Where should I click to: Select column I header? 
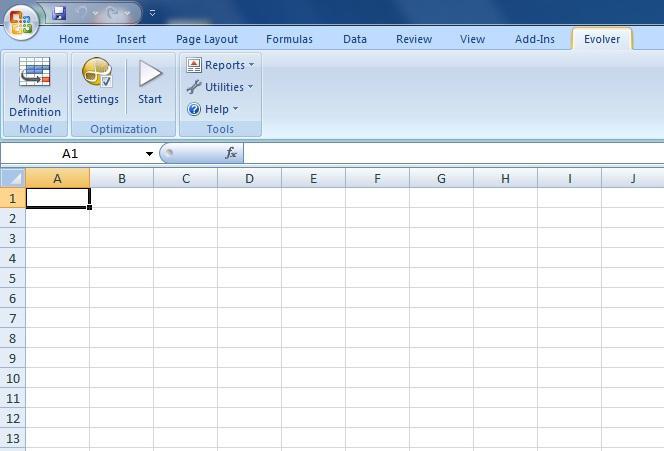tap(570, 178)
